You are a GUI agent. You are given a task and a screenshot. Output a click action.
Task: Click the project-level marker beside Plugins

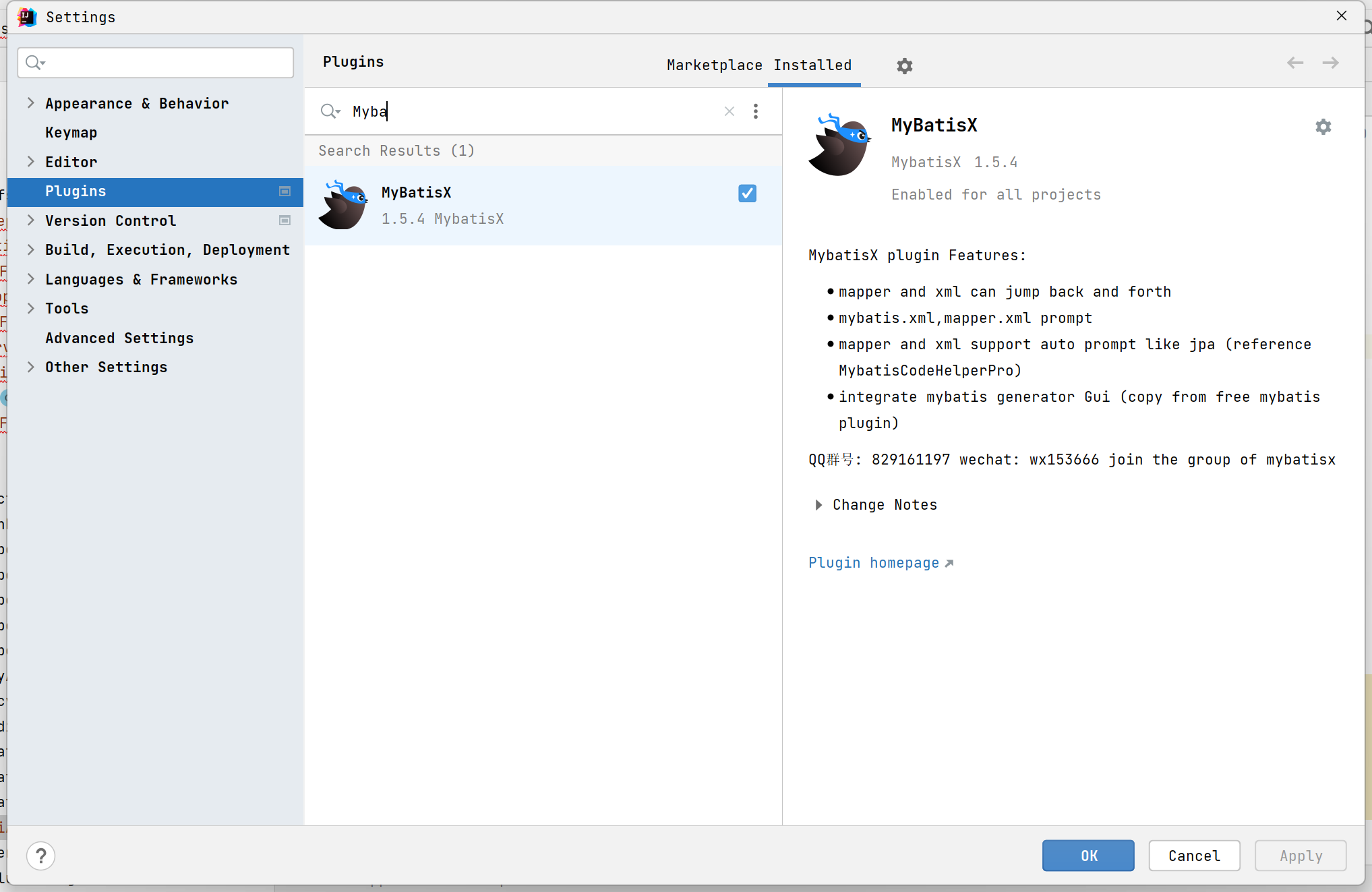285,191
